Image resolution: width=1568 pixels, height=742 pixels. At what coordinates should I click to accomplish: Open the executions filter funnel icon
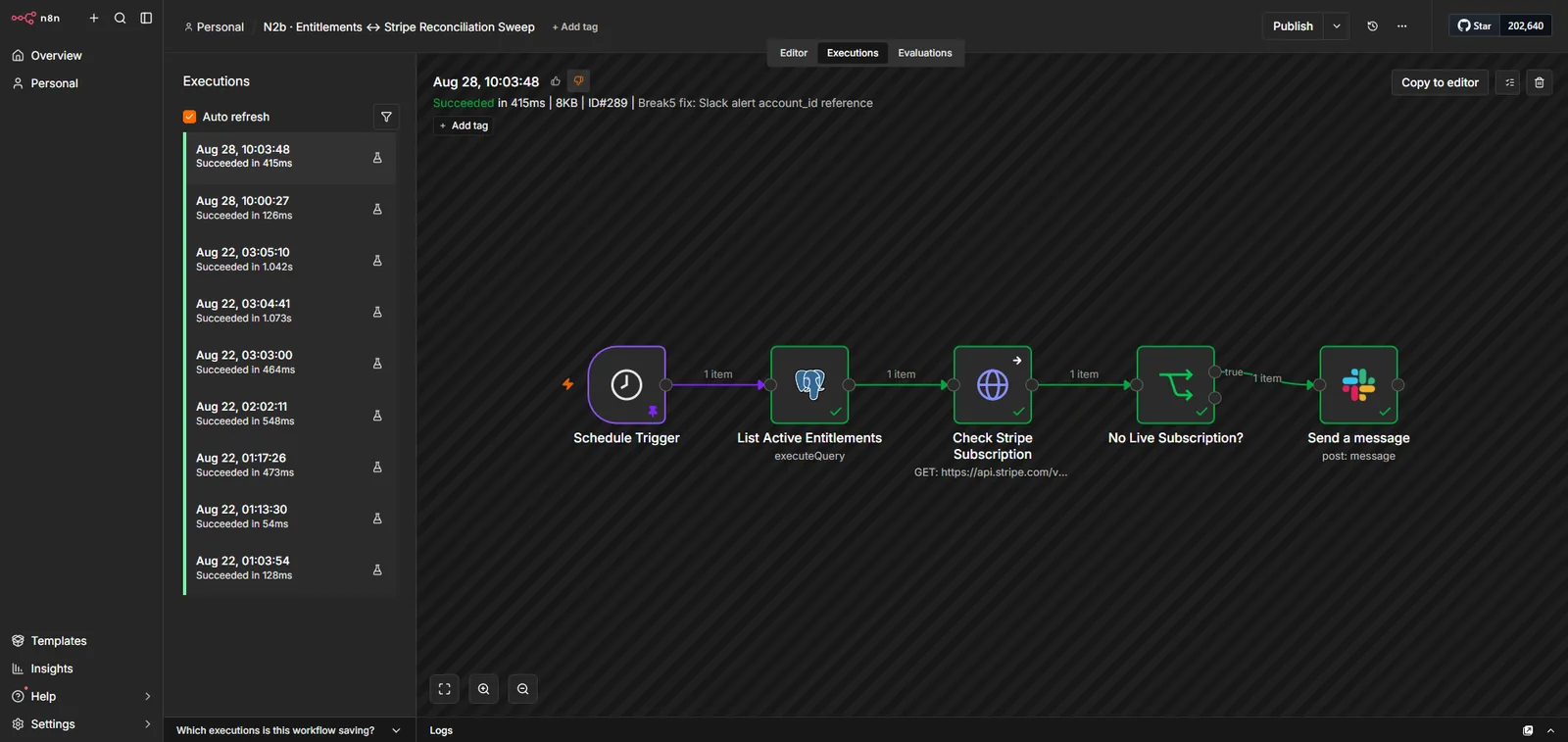point(386,117)
